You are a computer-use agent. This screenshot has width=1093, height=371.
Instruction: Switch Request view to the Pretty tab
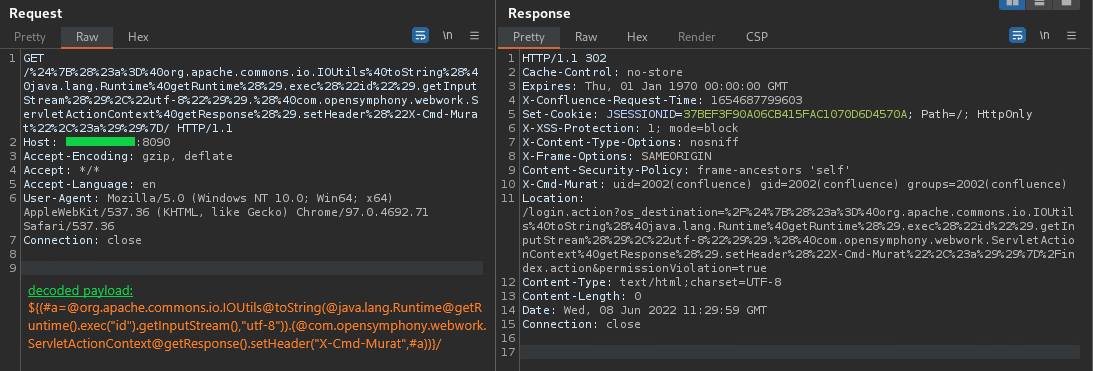30,37
